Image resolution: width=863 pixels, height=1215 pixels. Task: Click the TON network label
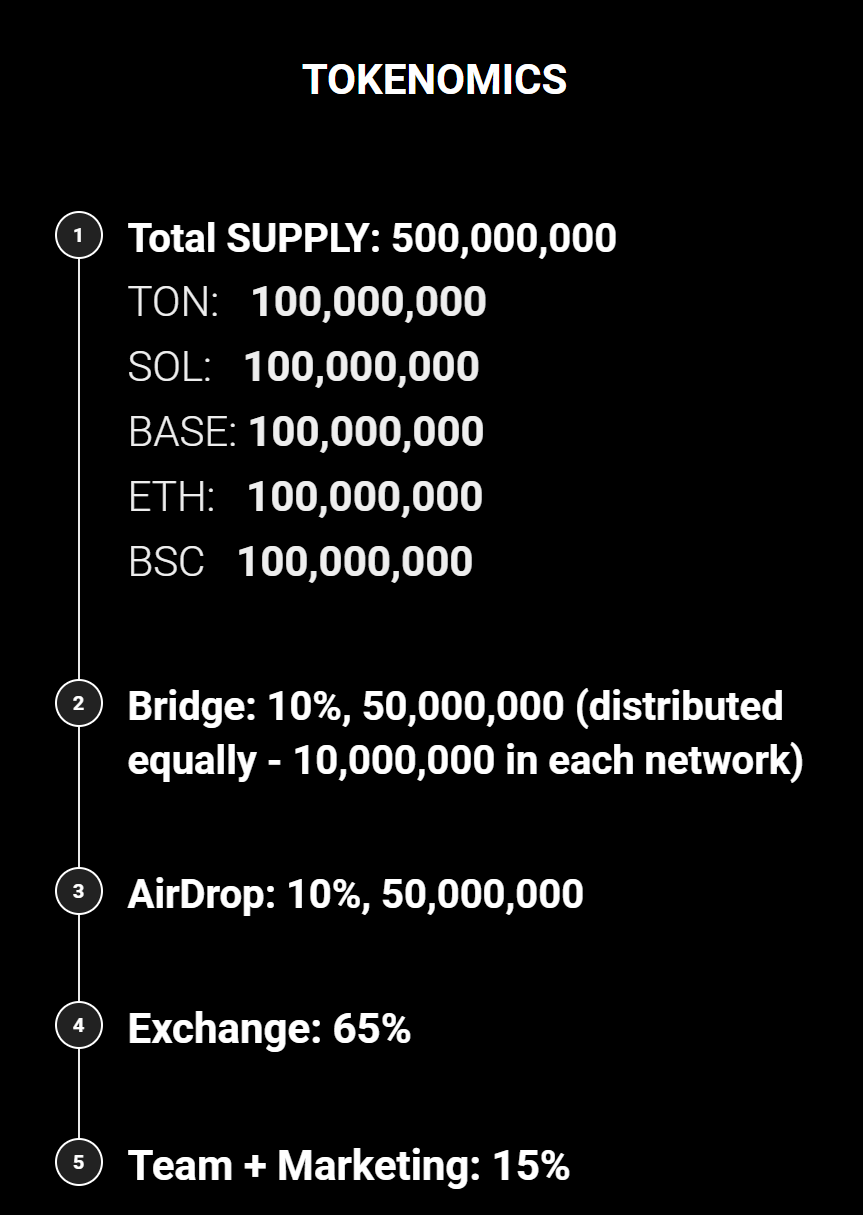pyautogui.click(x=173, y=302)
